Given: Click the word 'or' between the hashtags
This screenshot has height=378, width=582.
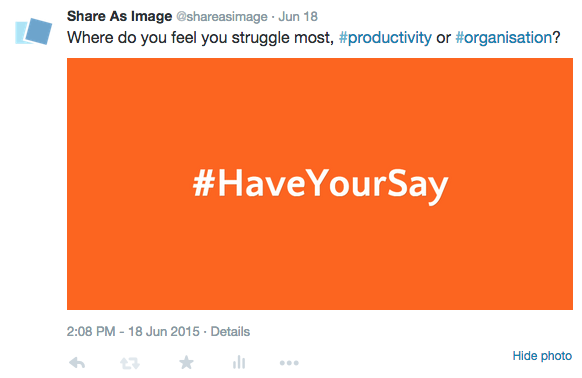Looking at the screenshot, I should click(444, 39).
